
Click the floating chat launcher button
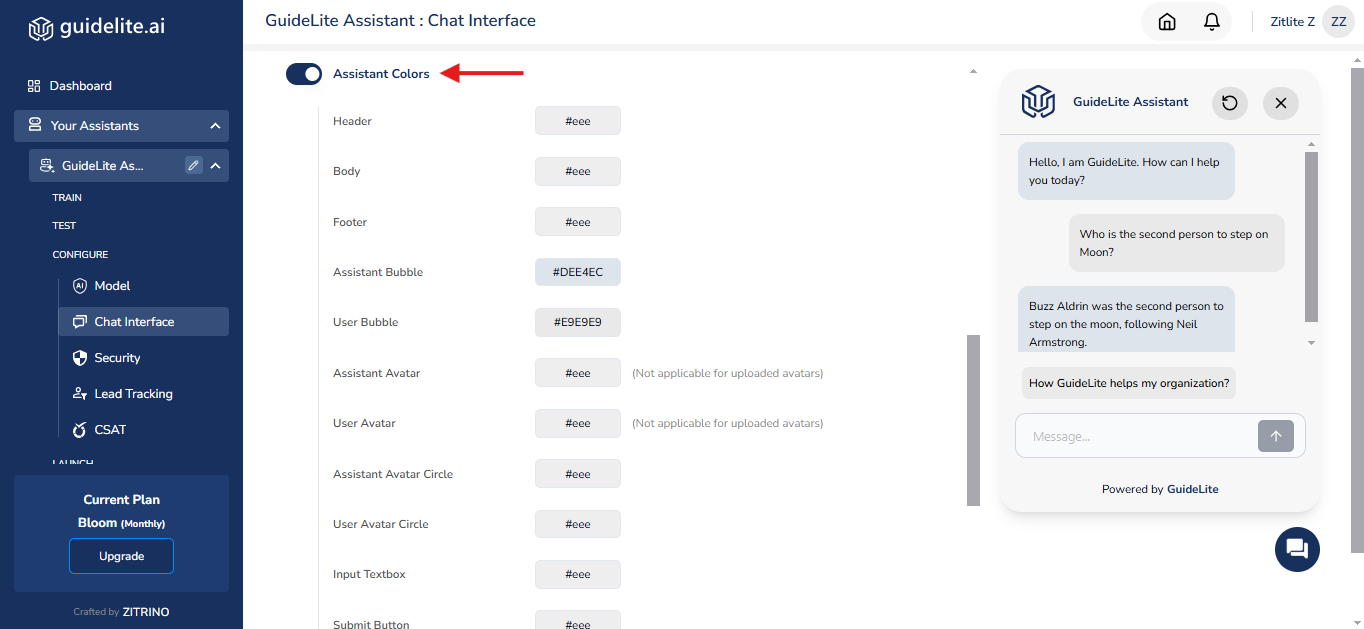[x=1297, y=549]
